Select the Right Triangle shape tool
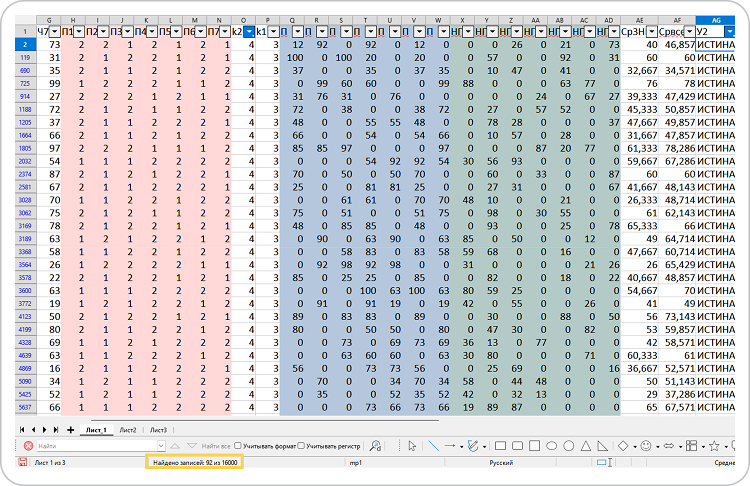The height and width of the screenshot is (486, 750). [603, 446]
